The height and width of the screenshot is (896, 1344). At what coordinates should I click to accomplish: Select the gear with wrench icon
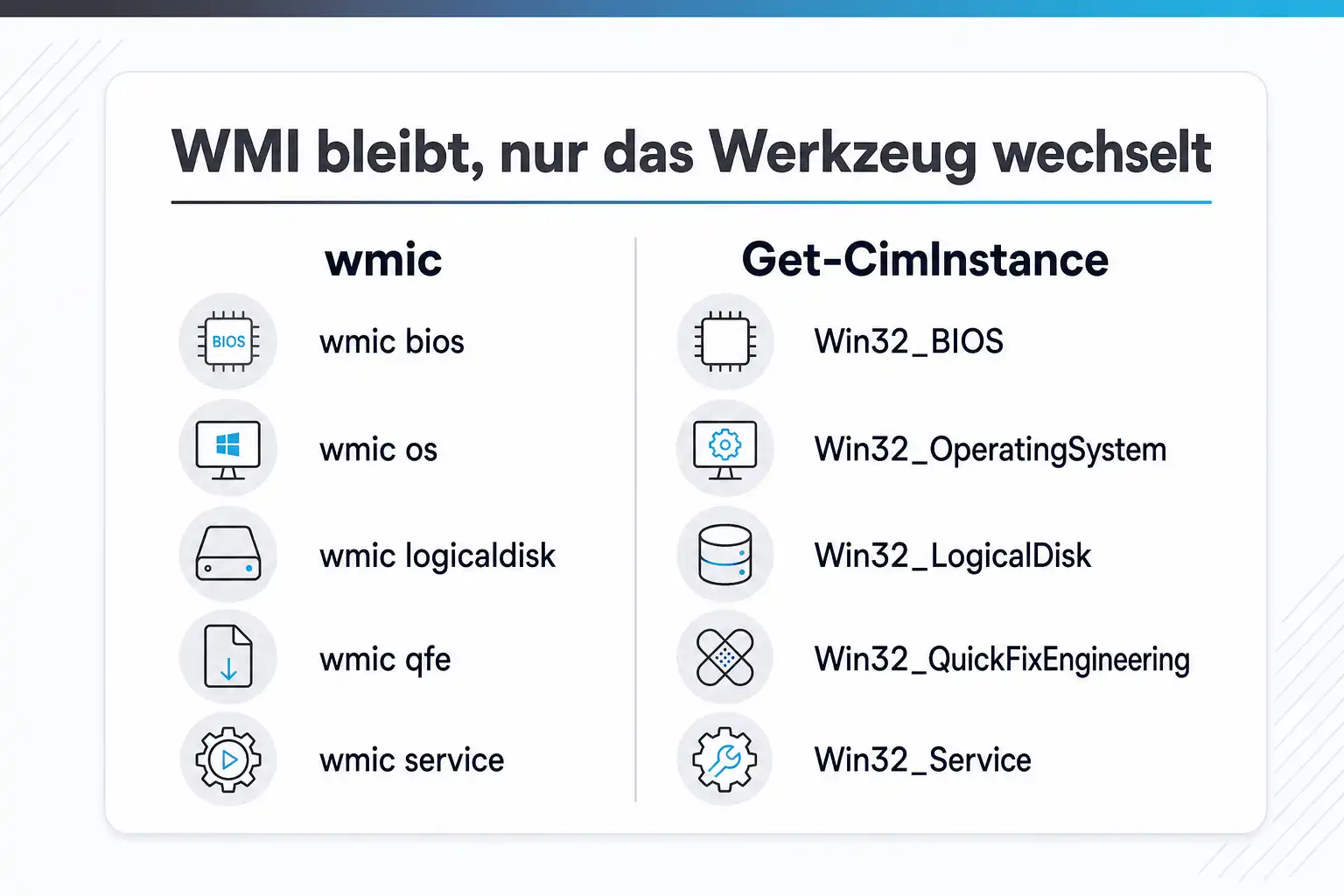point(725,759)
